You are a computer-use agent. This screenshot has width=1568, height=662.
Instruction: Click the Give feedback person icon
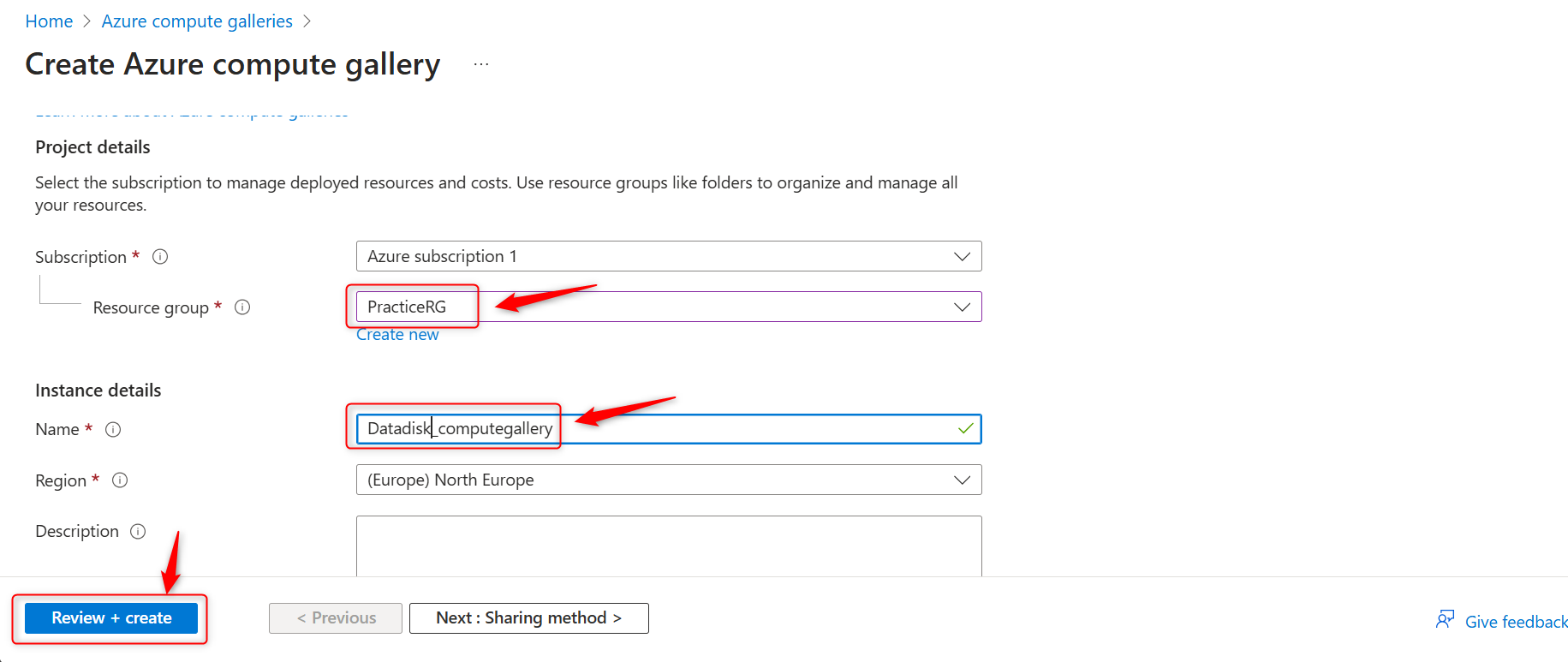coord(1446,620)
